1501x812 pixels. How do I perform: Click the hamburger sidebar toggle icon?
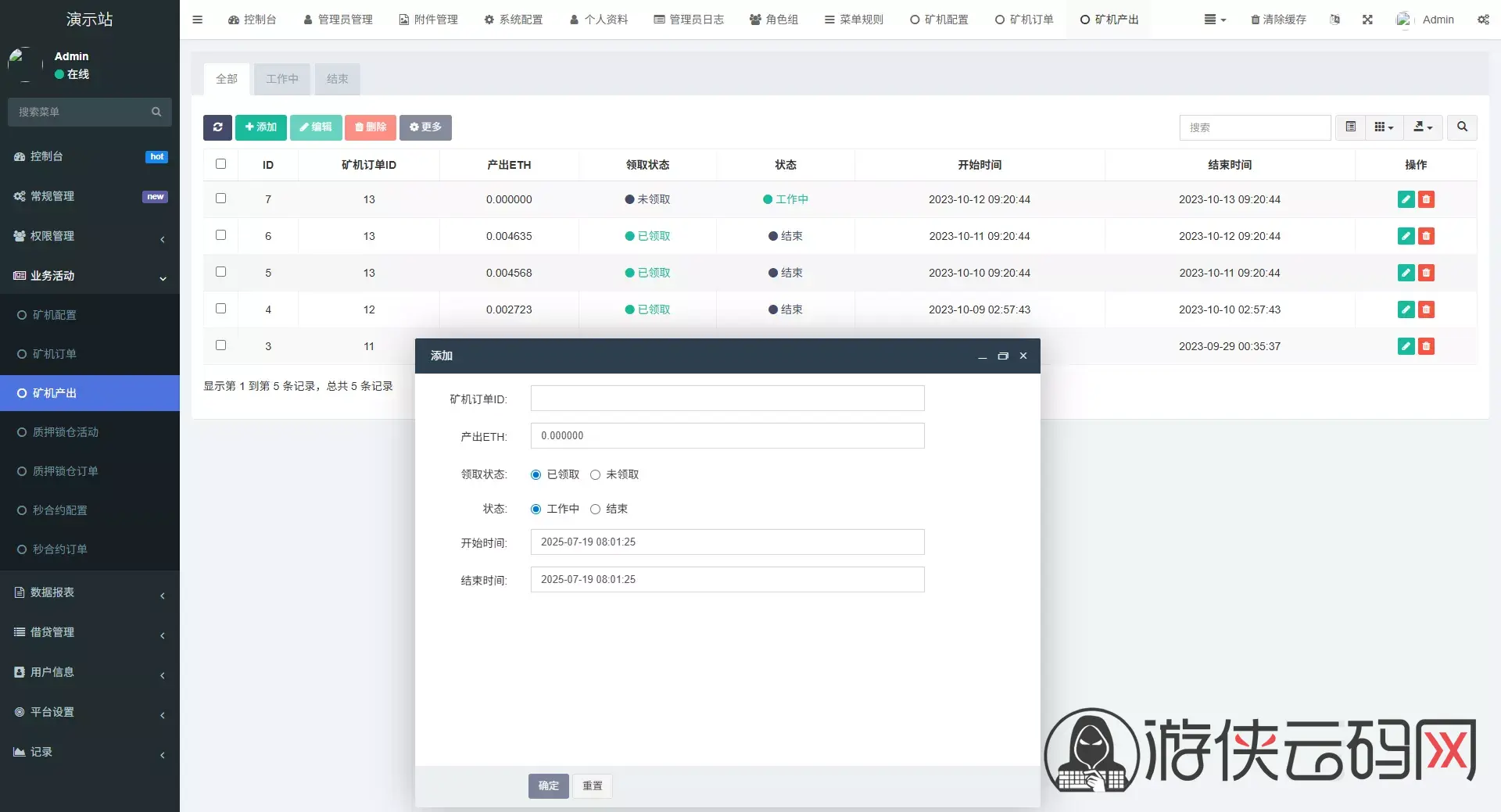[x=197, y=20]
